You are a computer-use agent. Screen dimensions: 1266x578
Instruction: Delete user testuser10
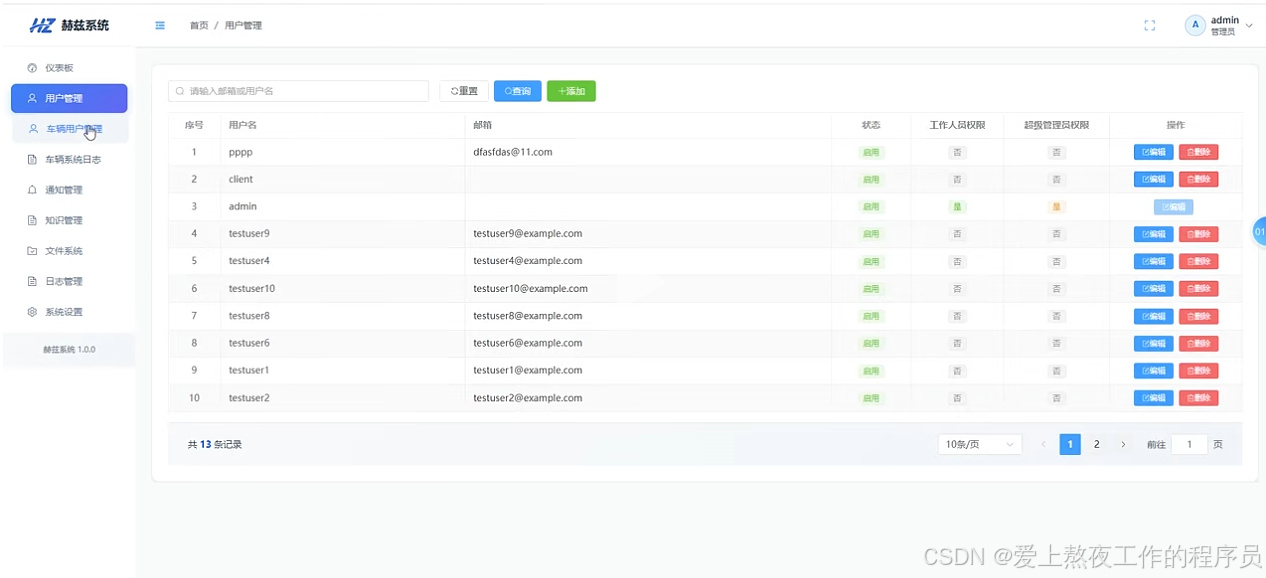coord(1198,288)
